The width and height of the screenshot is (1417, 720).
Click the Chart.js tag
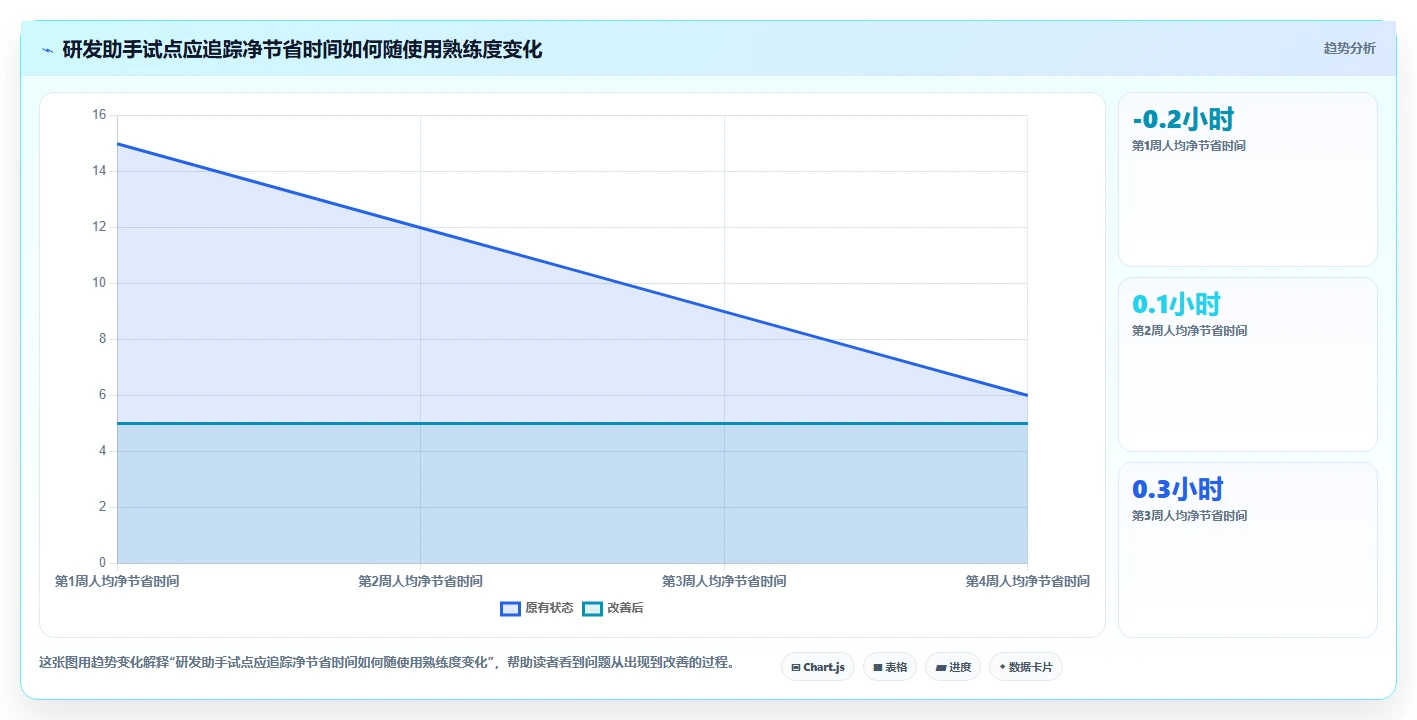click(x=818, y=667)
